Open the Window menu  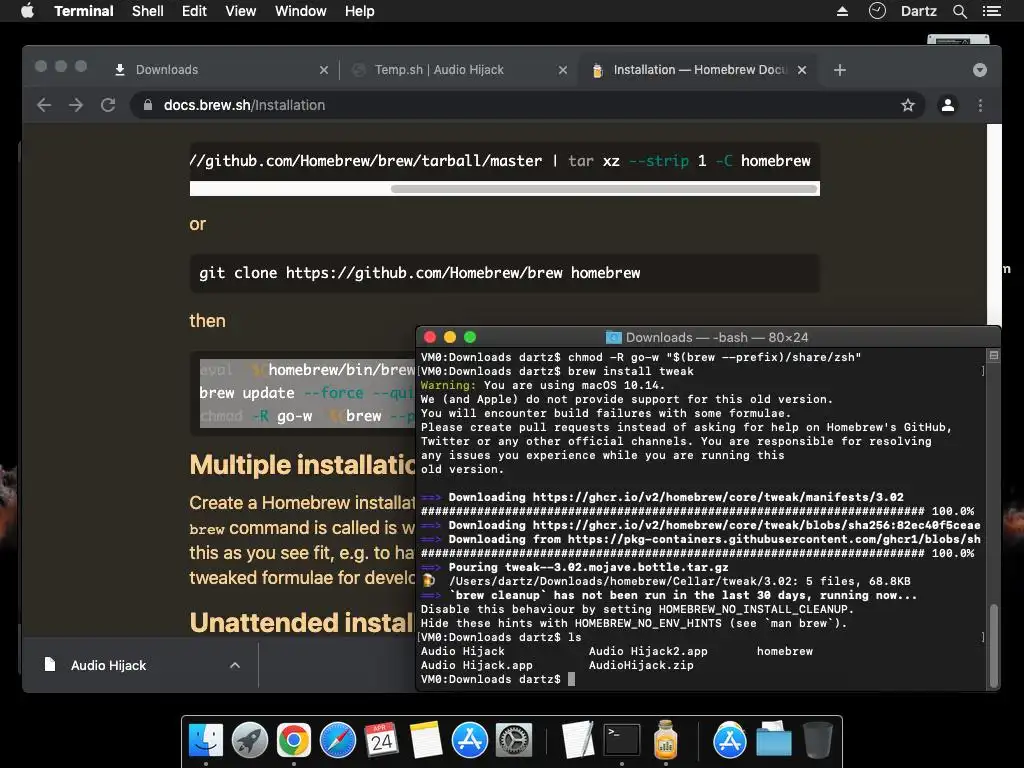click(x=300, y=11)
